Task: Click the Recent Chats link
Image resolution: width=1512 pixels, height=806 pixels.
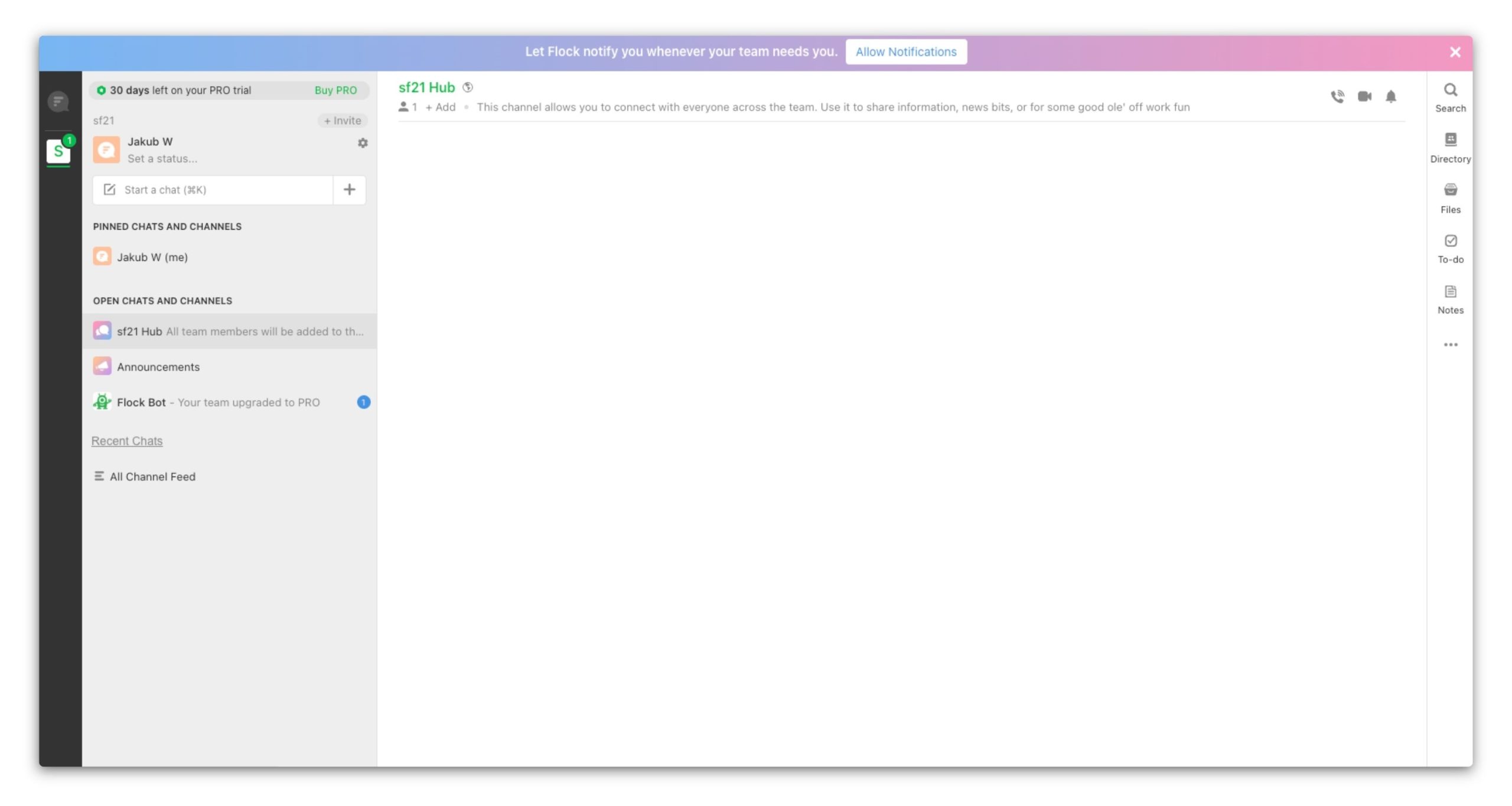Action: pos(127,441)
